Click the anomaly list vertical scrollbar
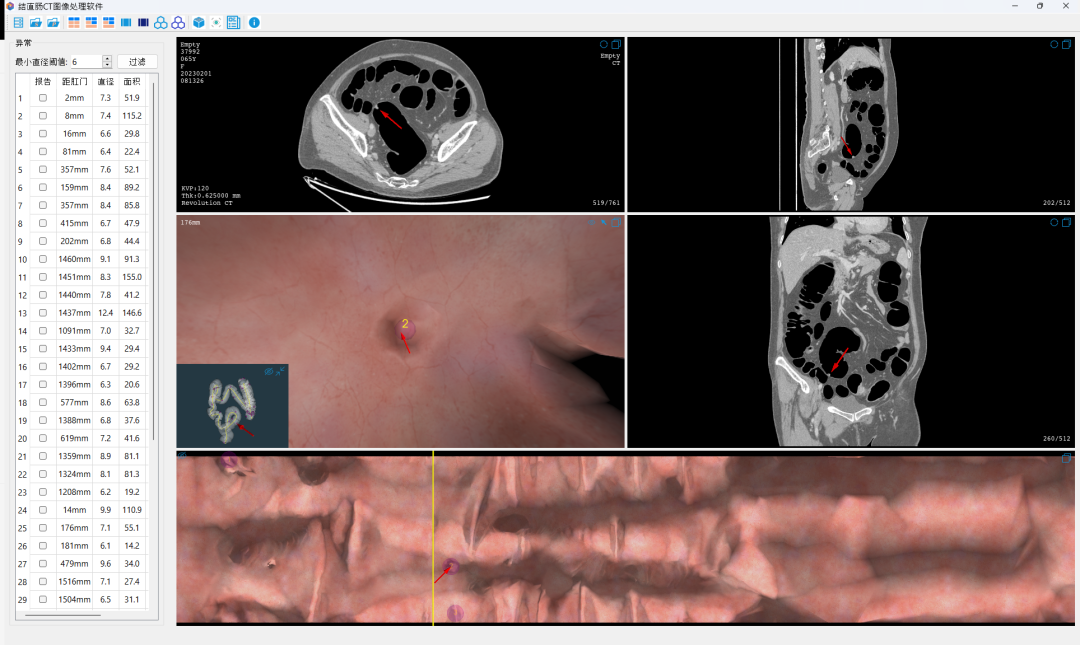 click(x=153, y=262)
